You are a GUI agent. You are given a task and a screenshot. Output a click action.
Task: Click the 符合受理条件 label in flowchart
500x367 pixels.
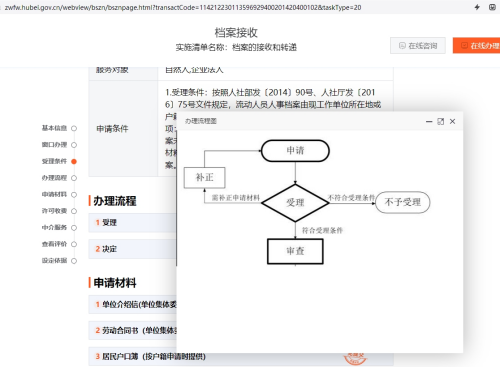(x=322, y=230)
